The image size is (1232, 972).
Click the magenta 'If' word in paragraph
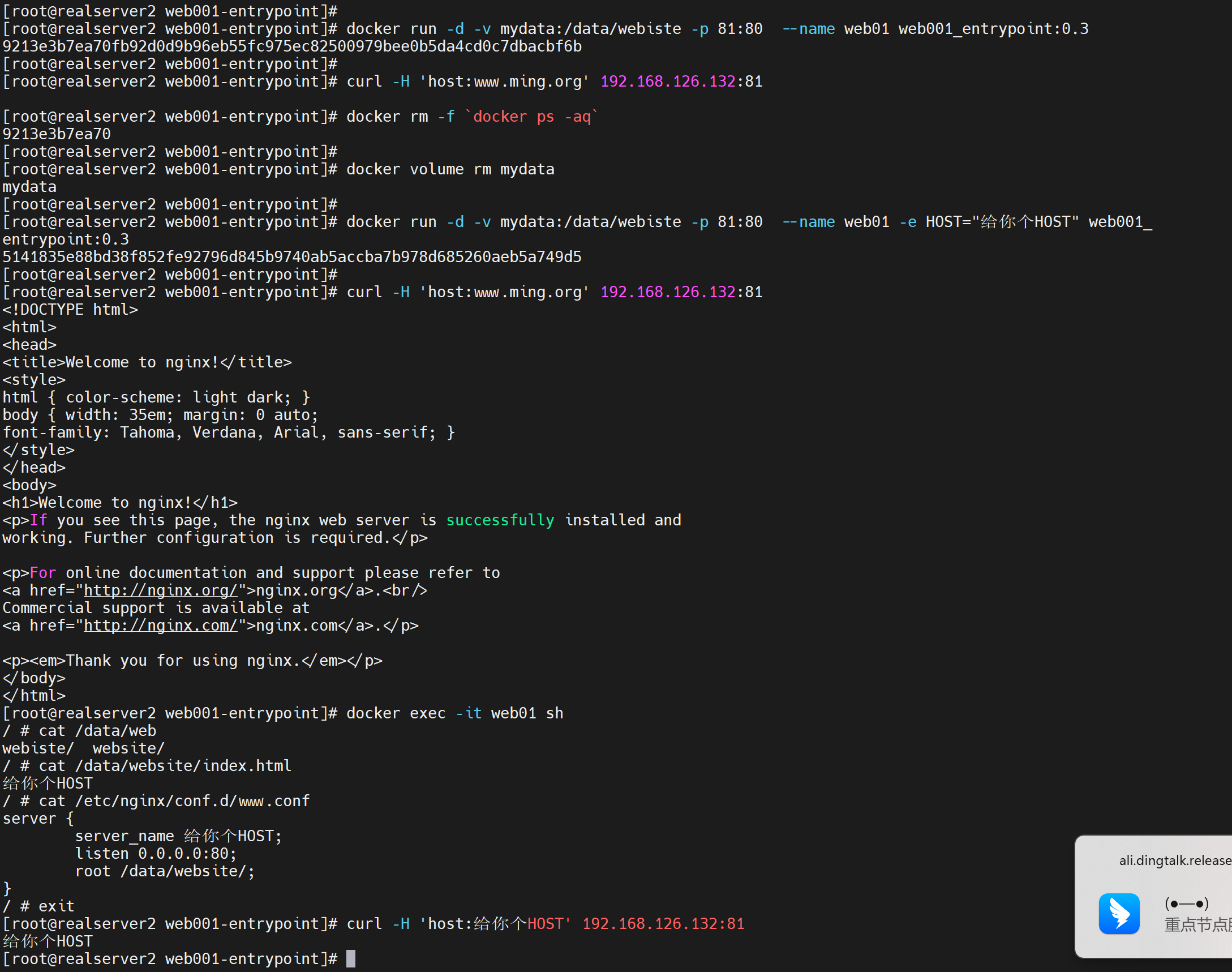(38, 520)
